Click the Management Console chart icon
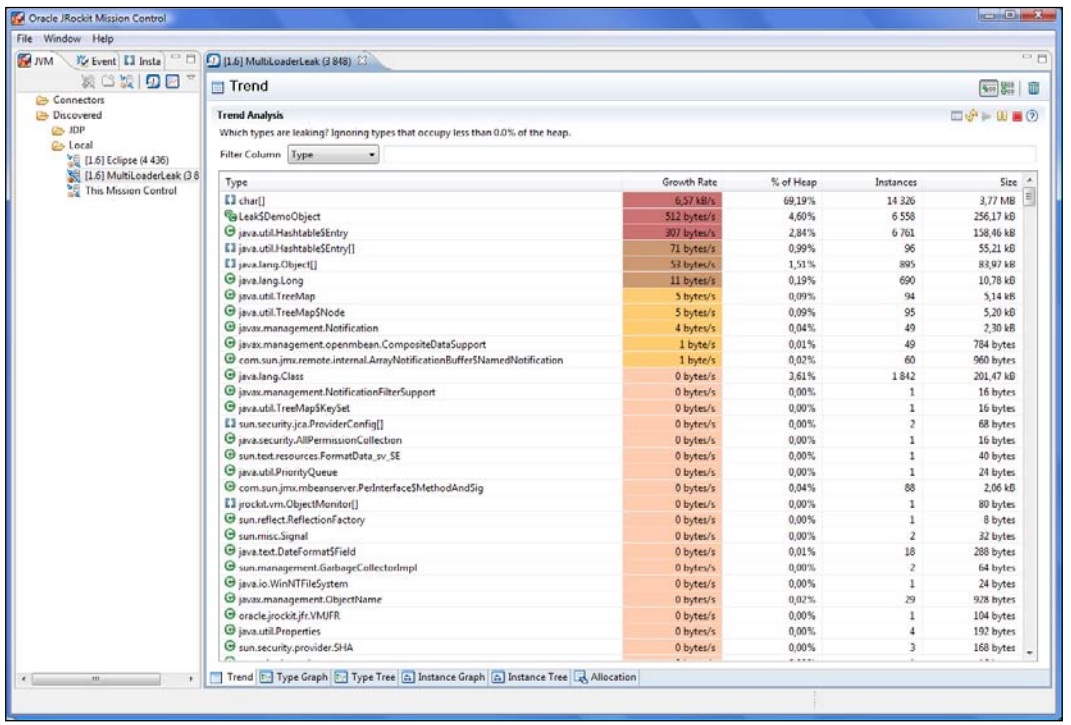Screen dimensions: 1071x725 [x=173, y=82]
